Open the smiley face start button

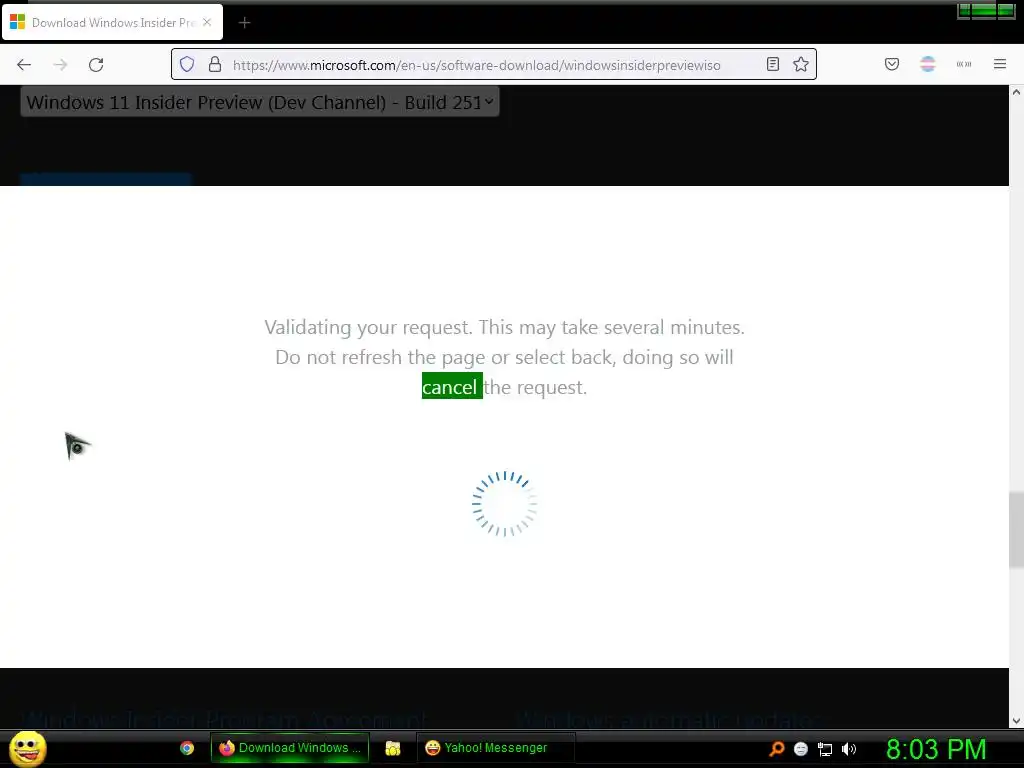(x=28, y=748)
